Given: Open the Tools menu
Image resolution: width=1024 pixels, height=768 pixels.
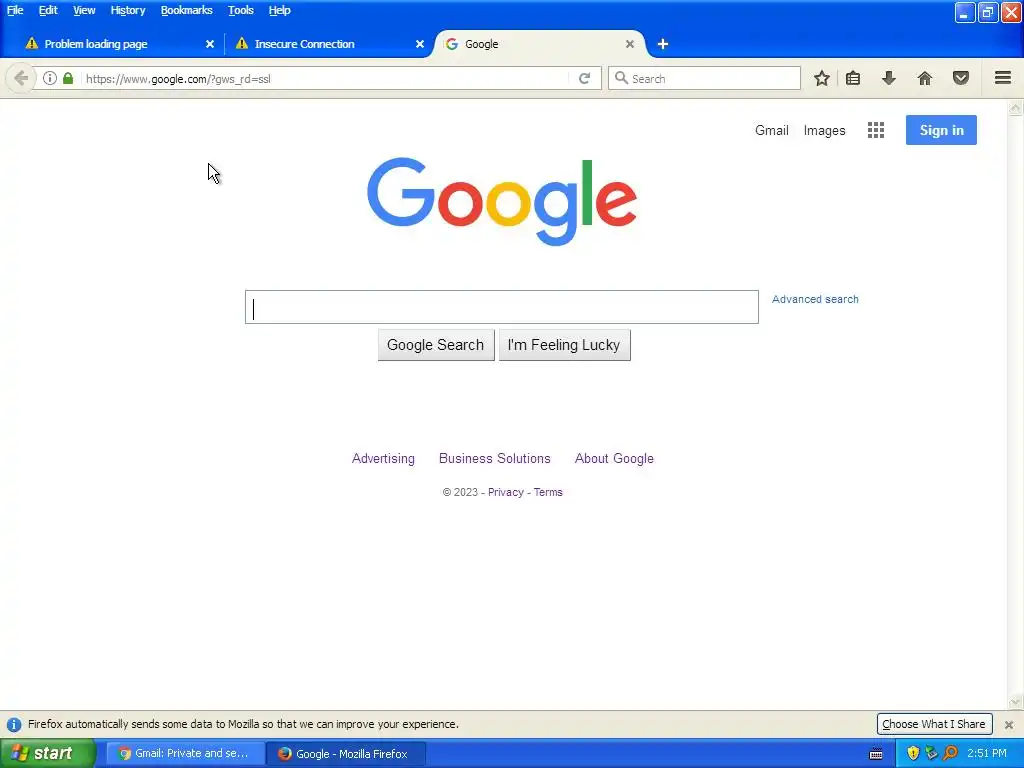Looking at the screenshot, I should tap(240, 10).
